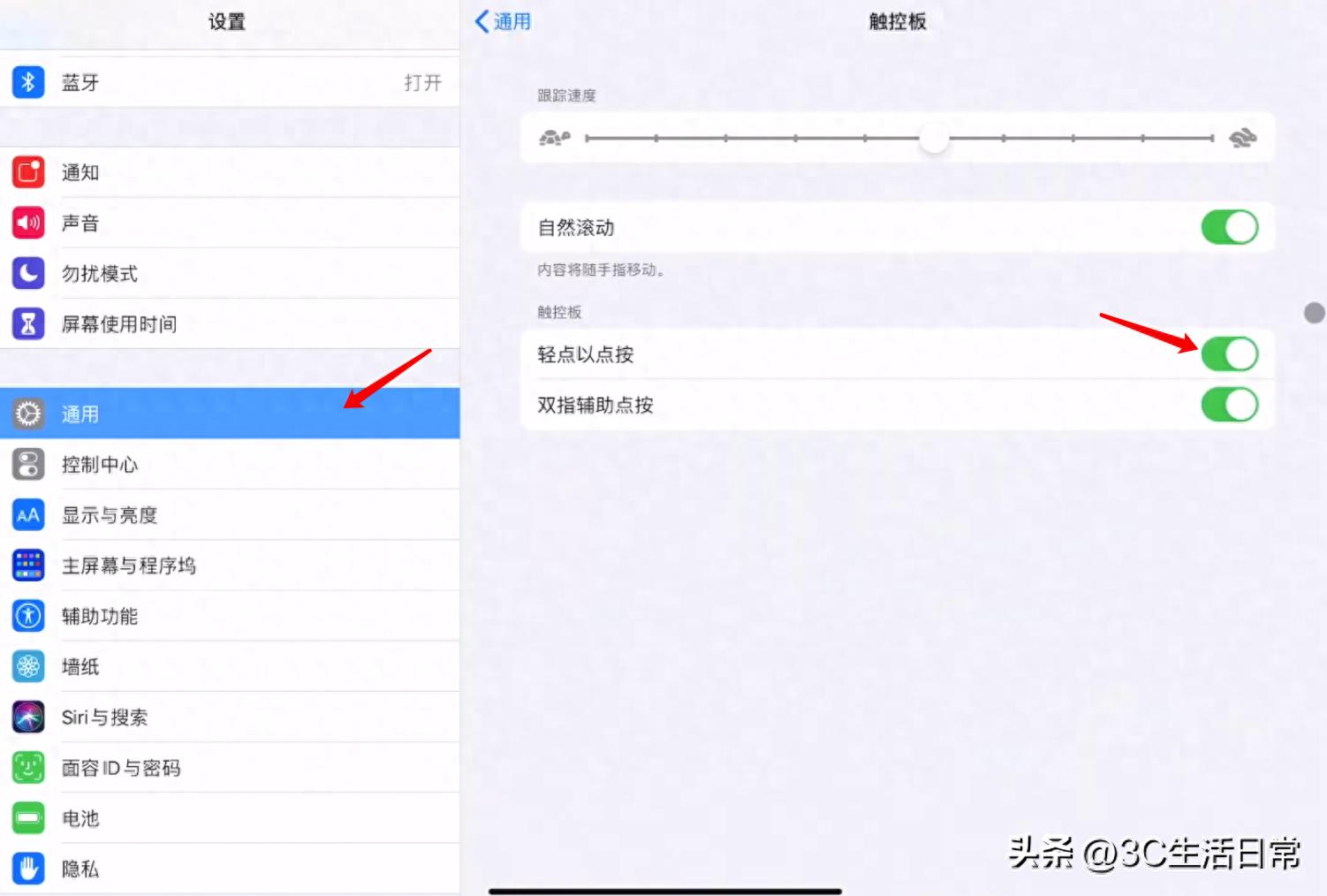Screen dimensions: 1327x896
Task: Click the 通用 back button
Action: point(503,21)
